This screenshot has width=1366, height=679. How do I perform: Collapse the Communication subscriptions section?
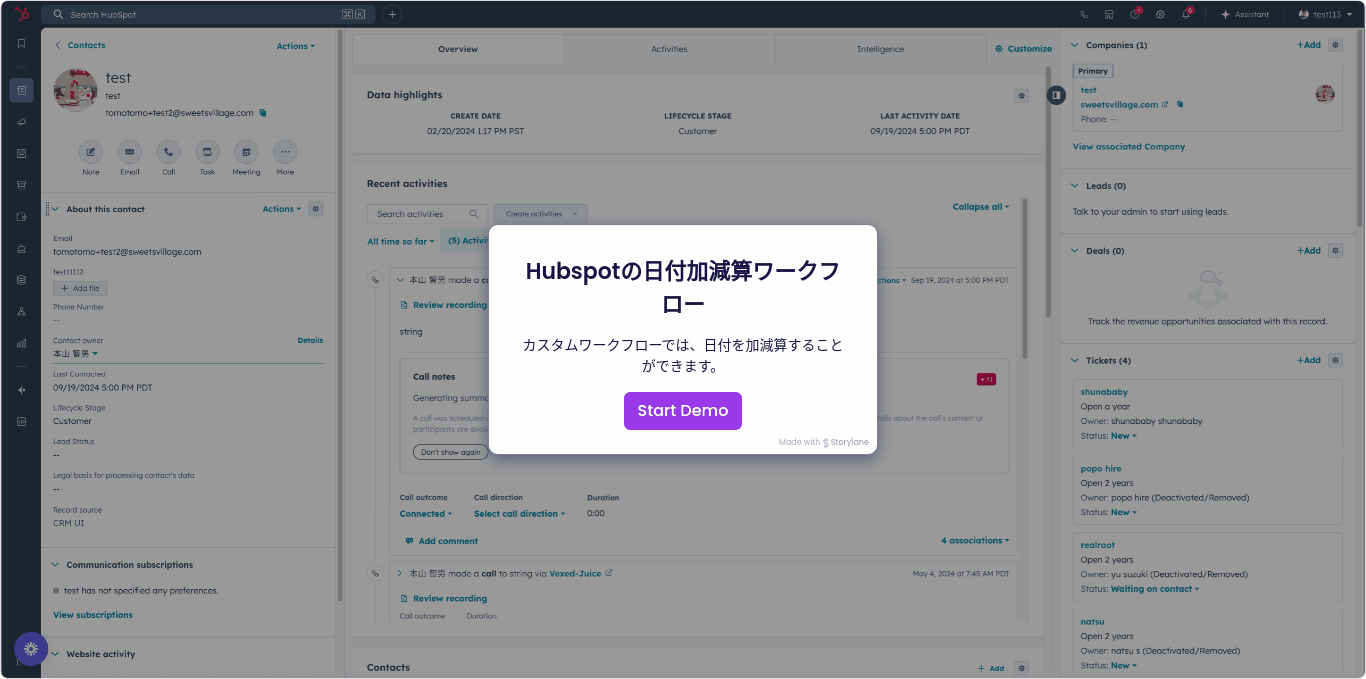[56, 565]
